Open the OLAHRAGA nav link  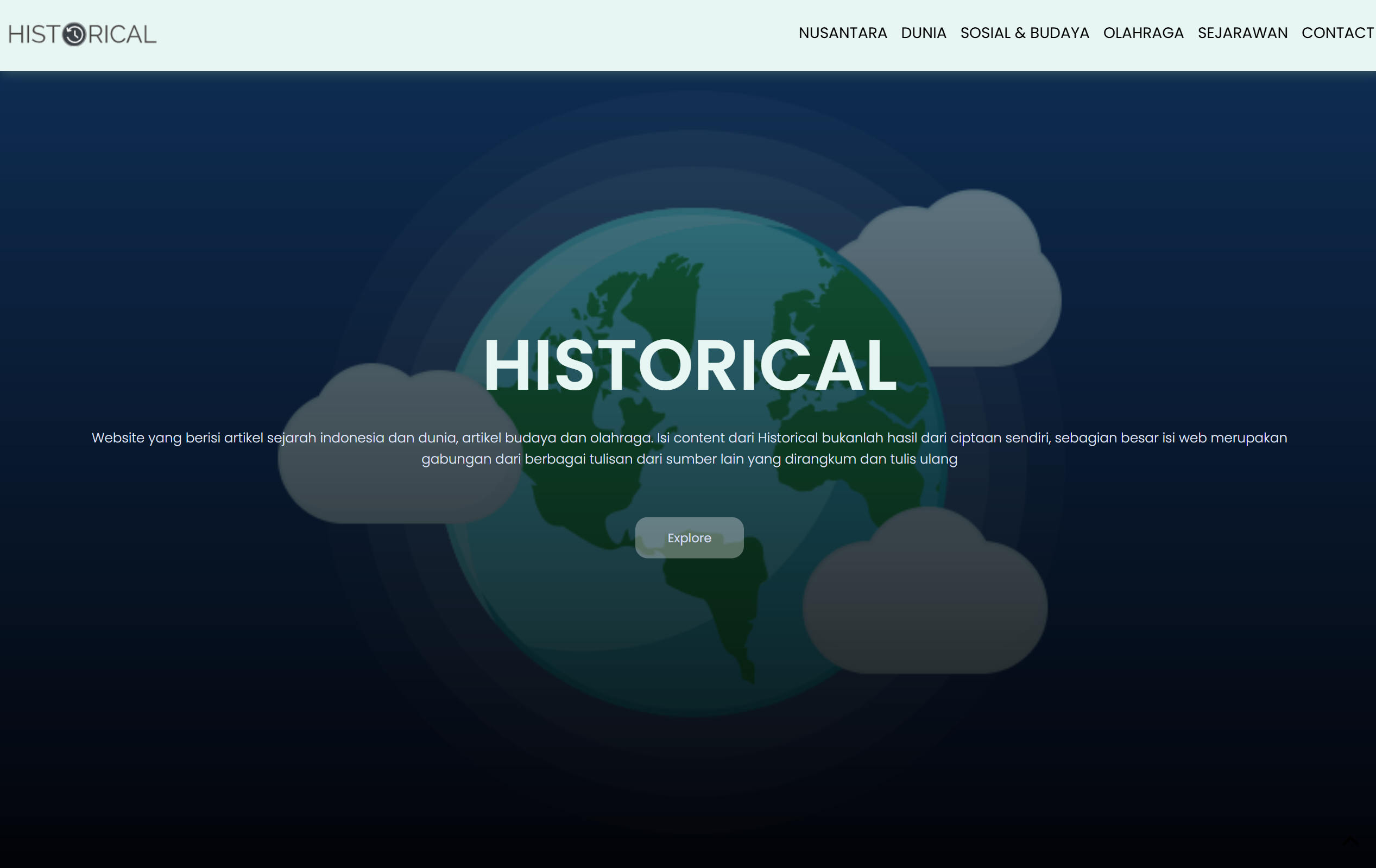1143,33
